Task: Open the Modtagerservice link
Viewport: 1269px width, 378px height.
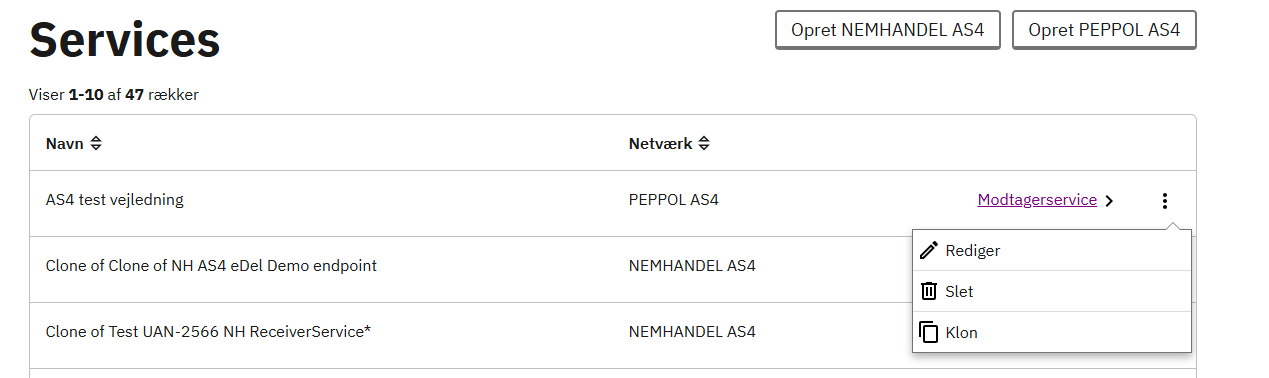Action: coord(1037,200)
